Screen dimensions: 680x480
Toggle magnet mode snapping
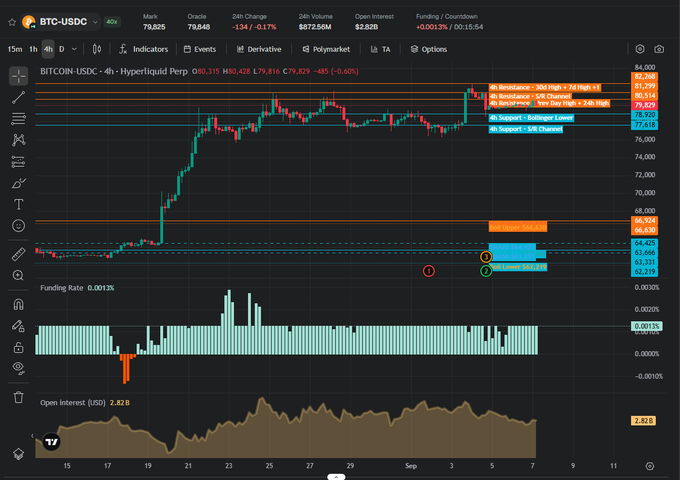(x=18, y=304)
